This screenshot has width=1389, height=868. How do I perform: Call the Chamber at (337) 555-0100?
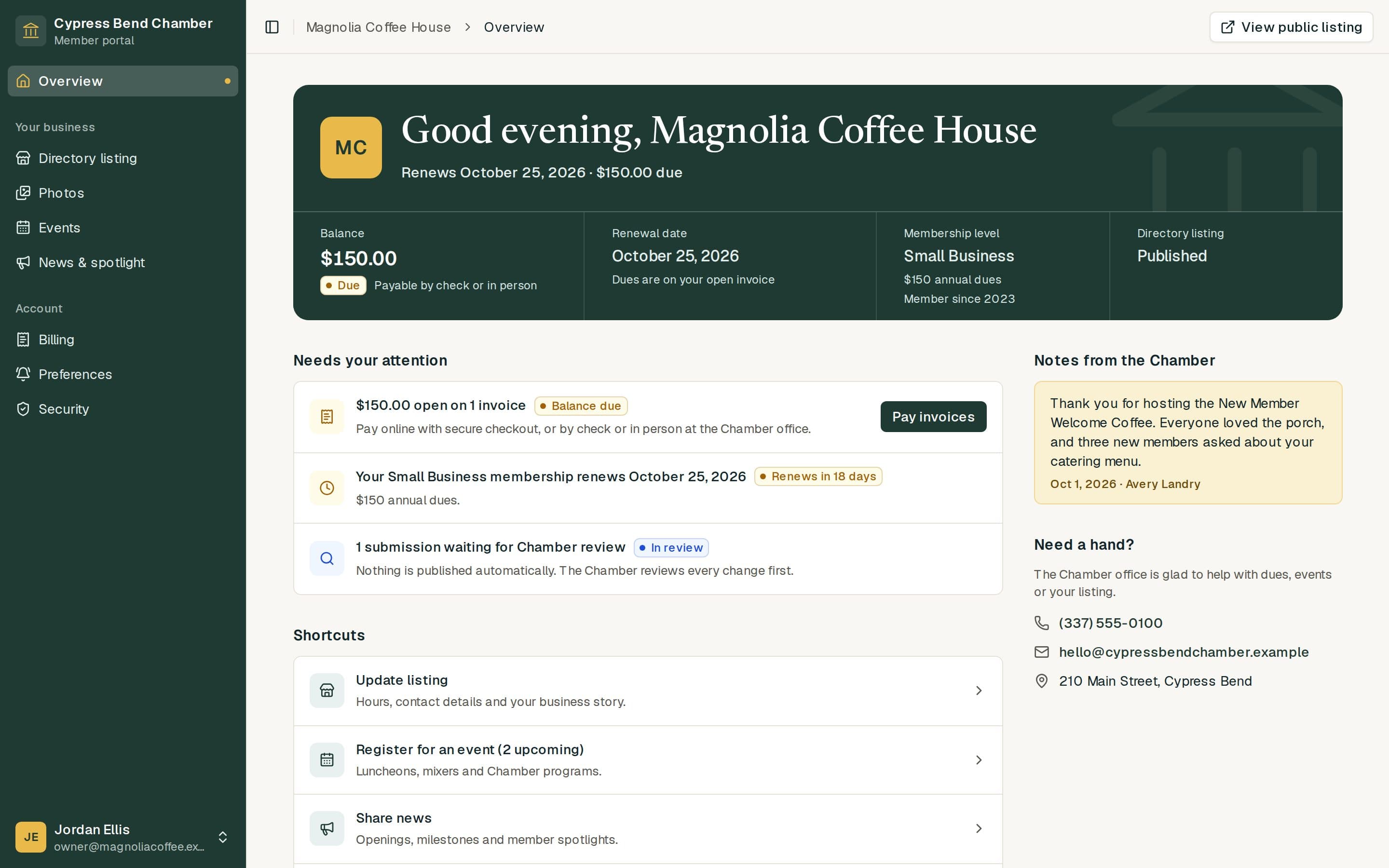tap(1110, 623)
